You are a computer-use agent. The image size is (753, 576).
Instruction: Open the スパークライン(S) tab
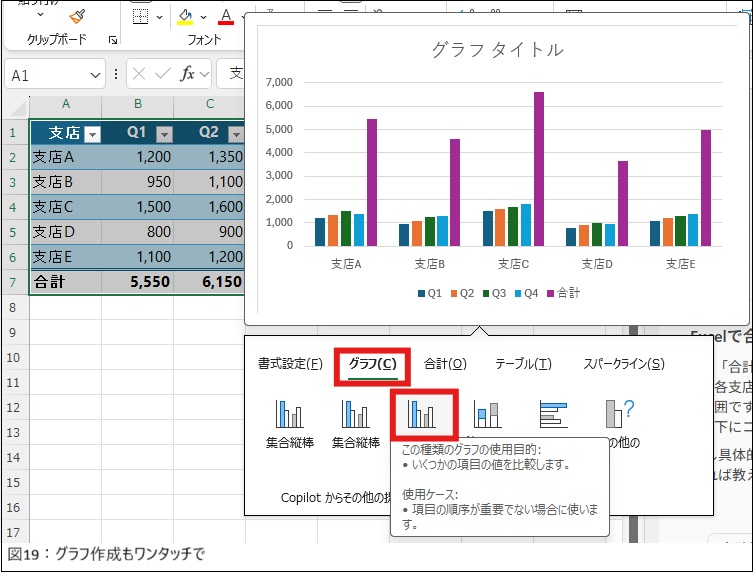click(623, 364)
